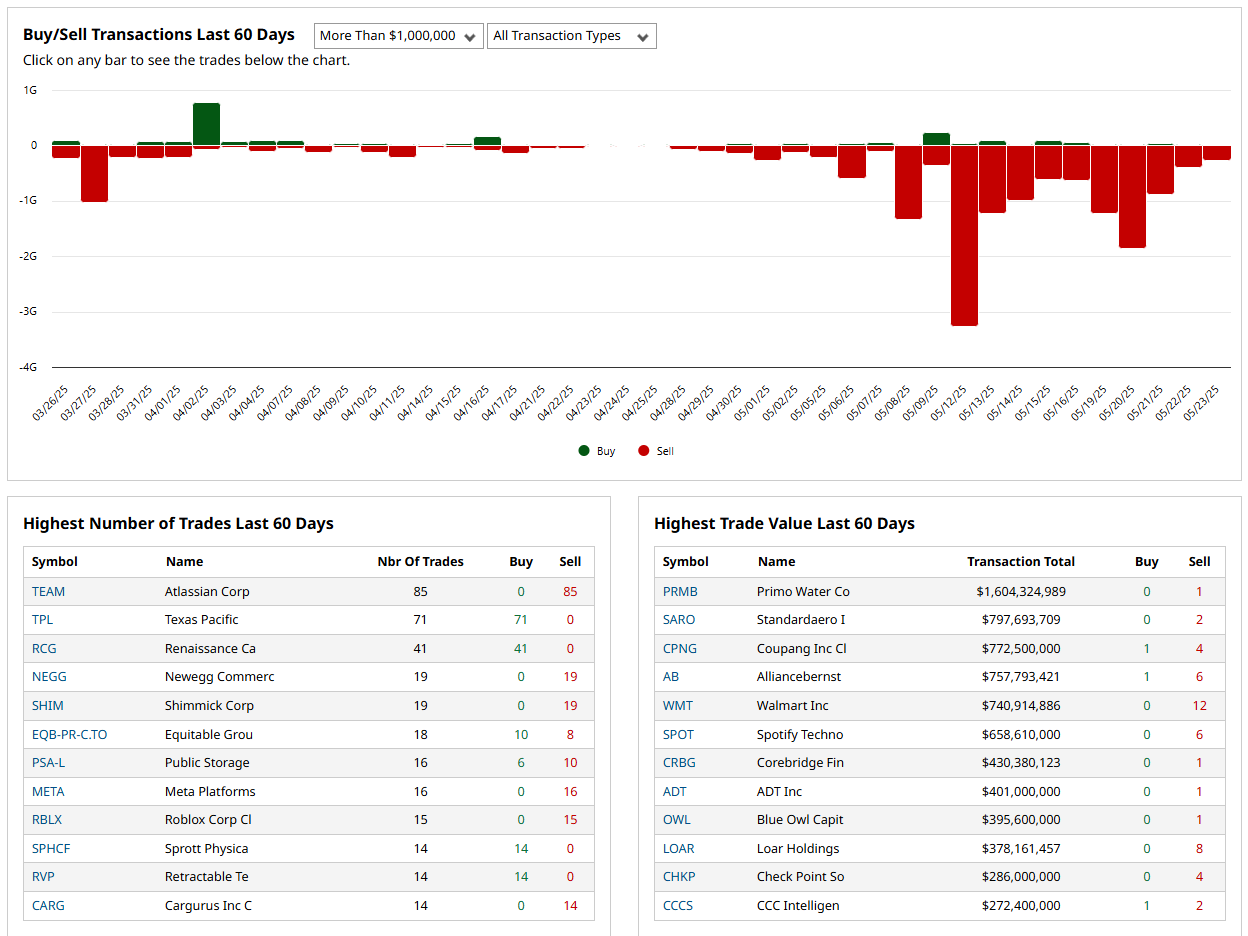
Task: Open the CCCS symbol link
Action: tap(678, 905)
